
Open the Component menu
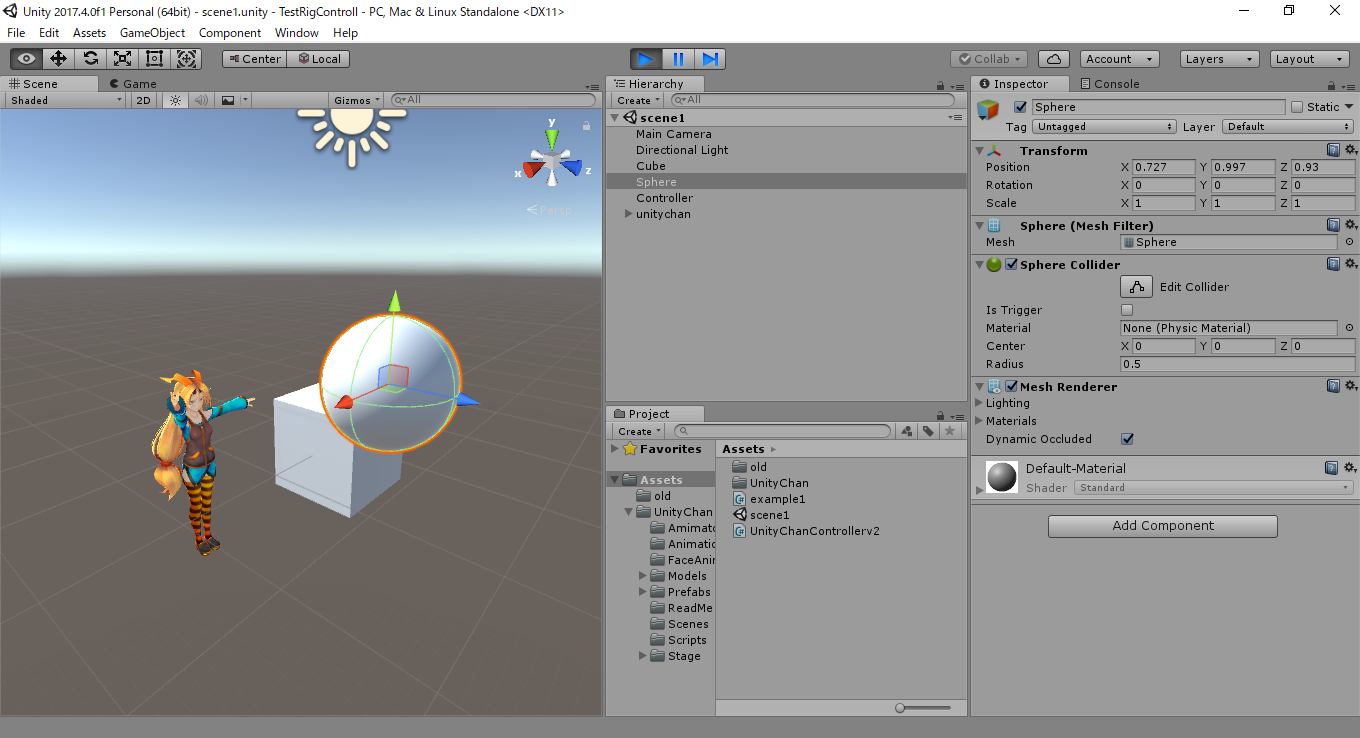point(230,33)
